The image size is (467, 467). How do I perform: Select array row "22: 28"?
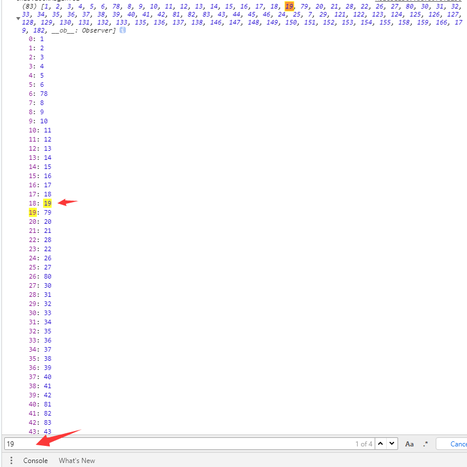click(x=40, y=240)
